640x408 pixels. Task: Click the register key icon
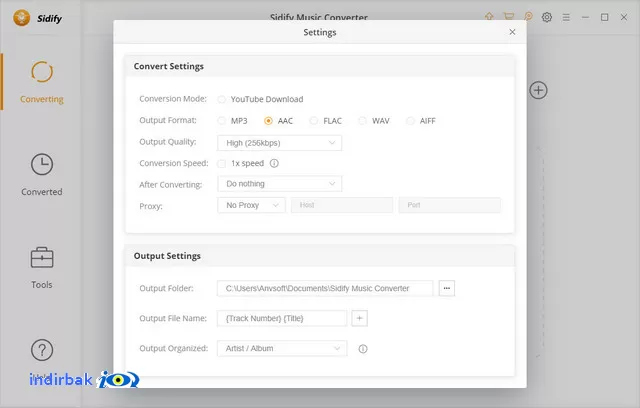point(528,17)
